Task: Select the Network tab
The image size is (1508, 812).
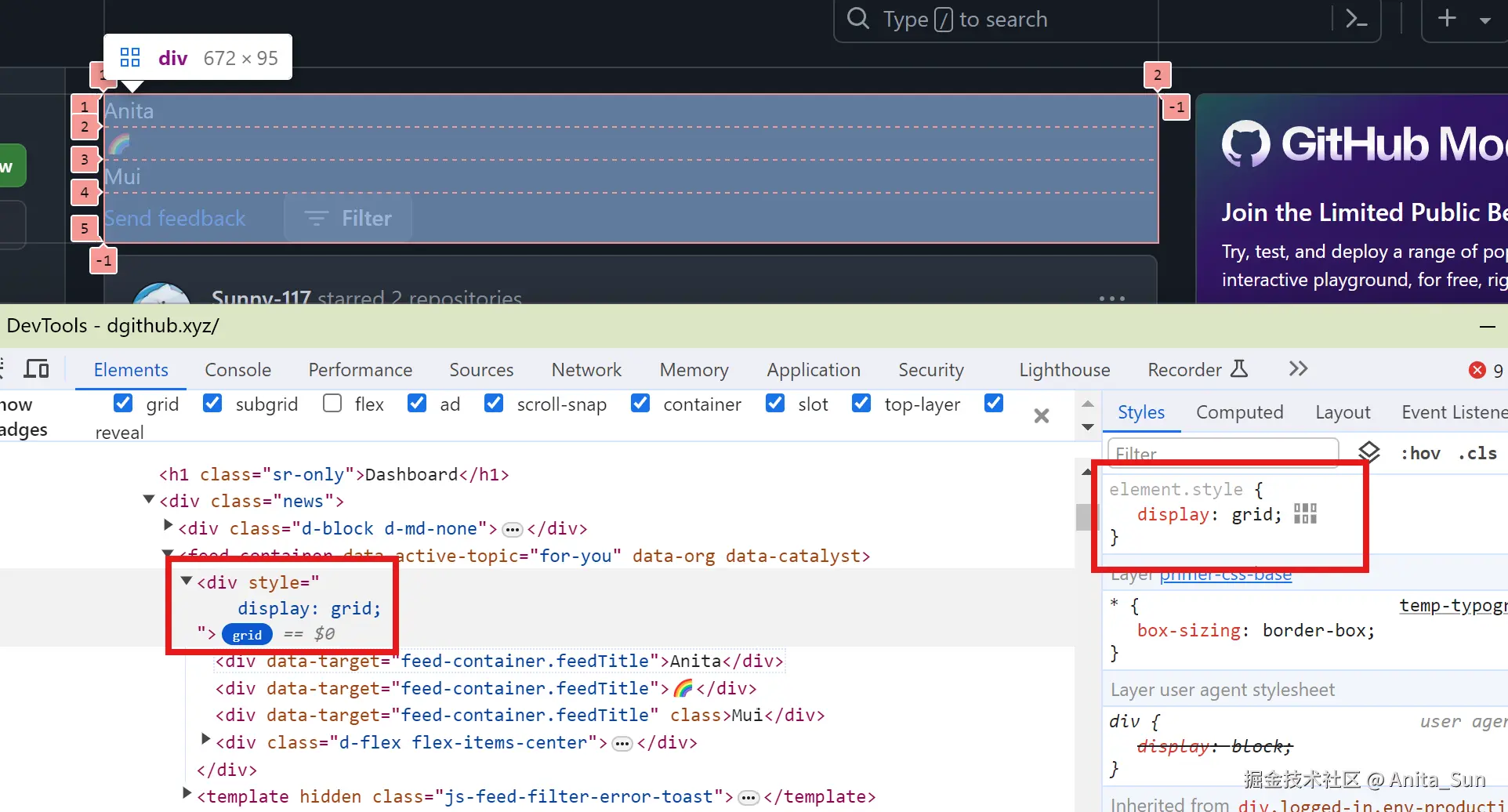Action: (586, 370)
